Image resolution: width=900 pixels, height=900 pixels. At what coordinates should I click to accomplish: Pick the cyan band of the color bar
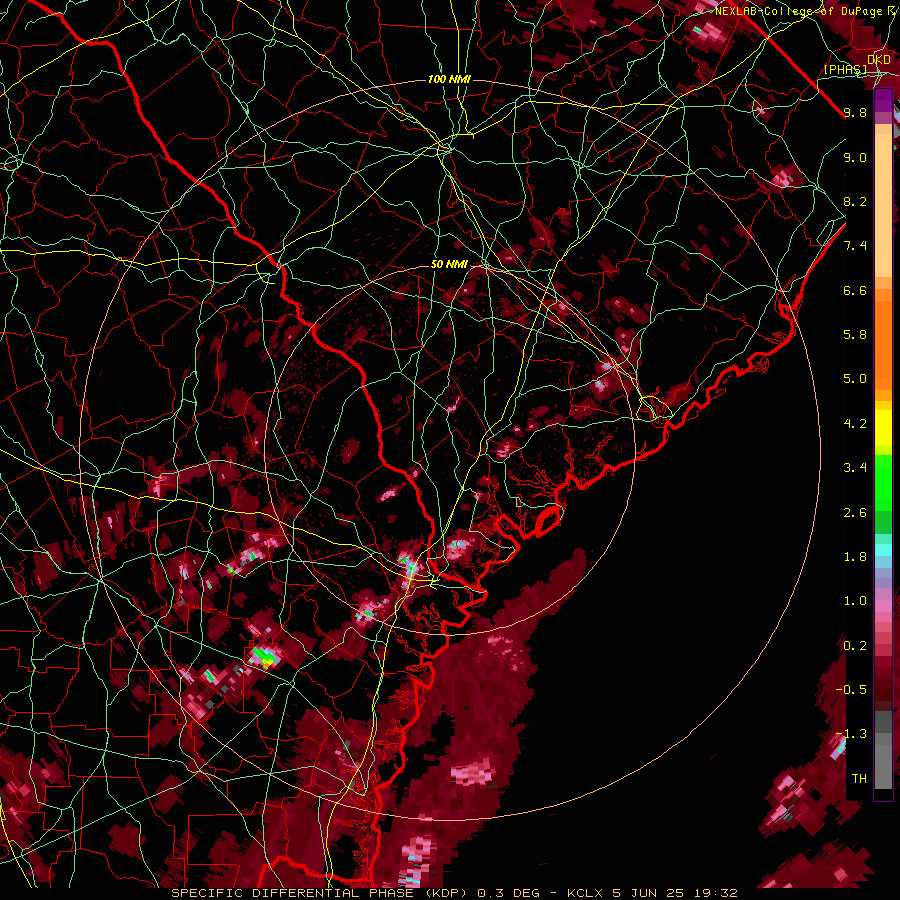883,550
